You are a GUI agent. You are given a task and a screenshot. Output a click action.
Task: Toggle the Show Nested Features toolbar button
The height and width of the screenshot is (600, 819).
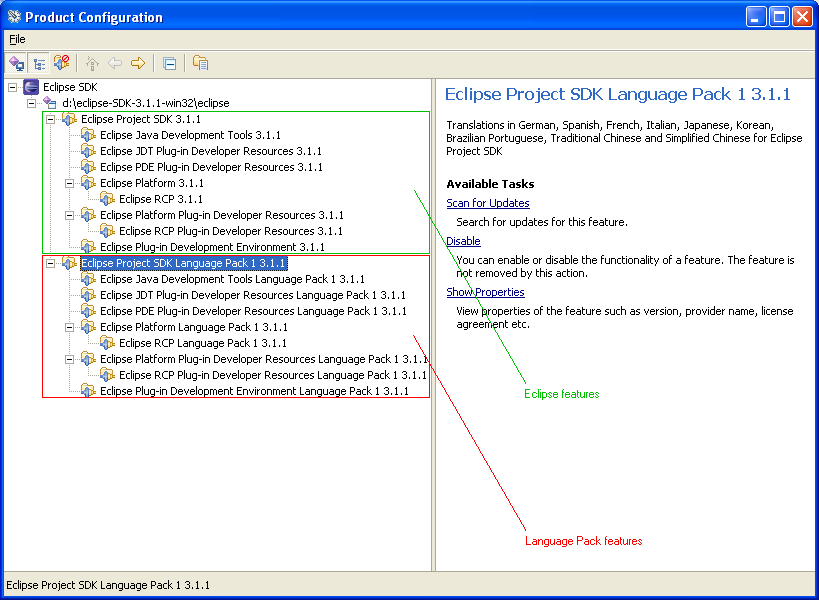tap(39, 63)
